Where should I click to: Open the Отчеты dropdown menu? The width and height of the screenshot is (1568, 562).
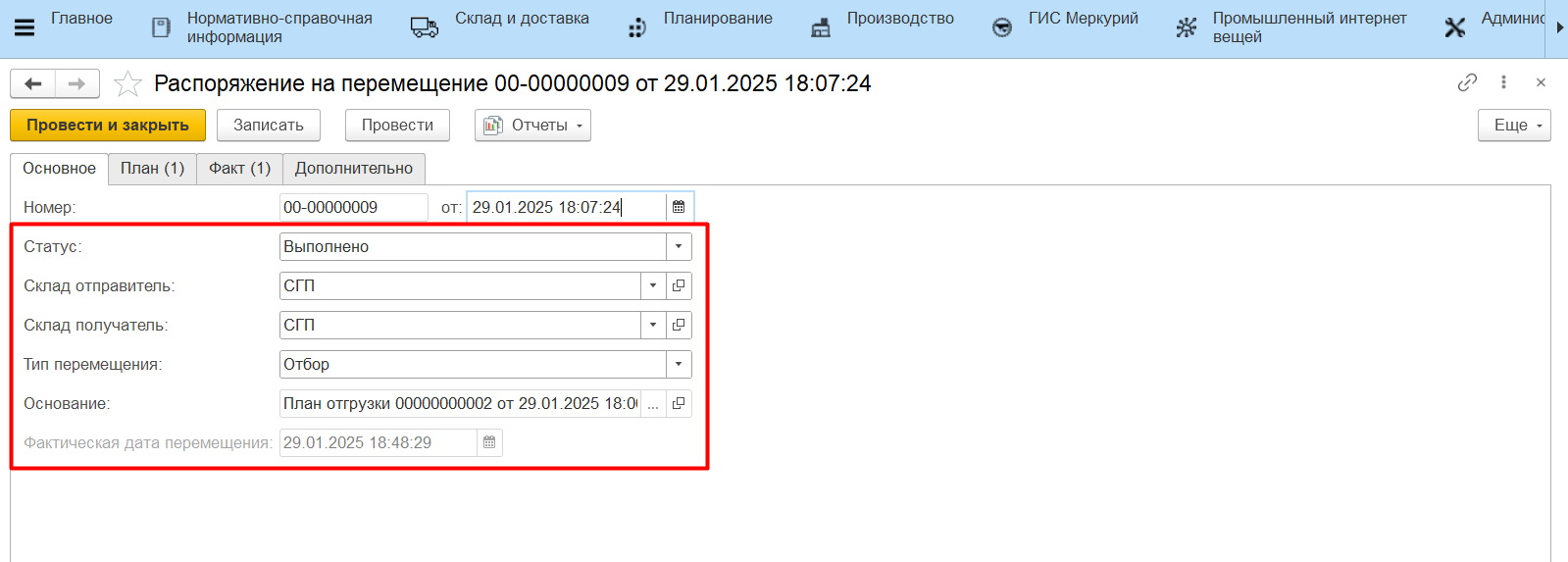532,126
